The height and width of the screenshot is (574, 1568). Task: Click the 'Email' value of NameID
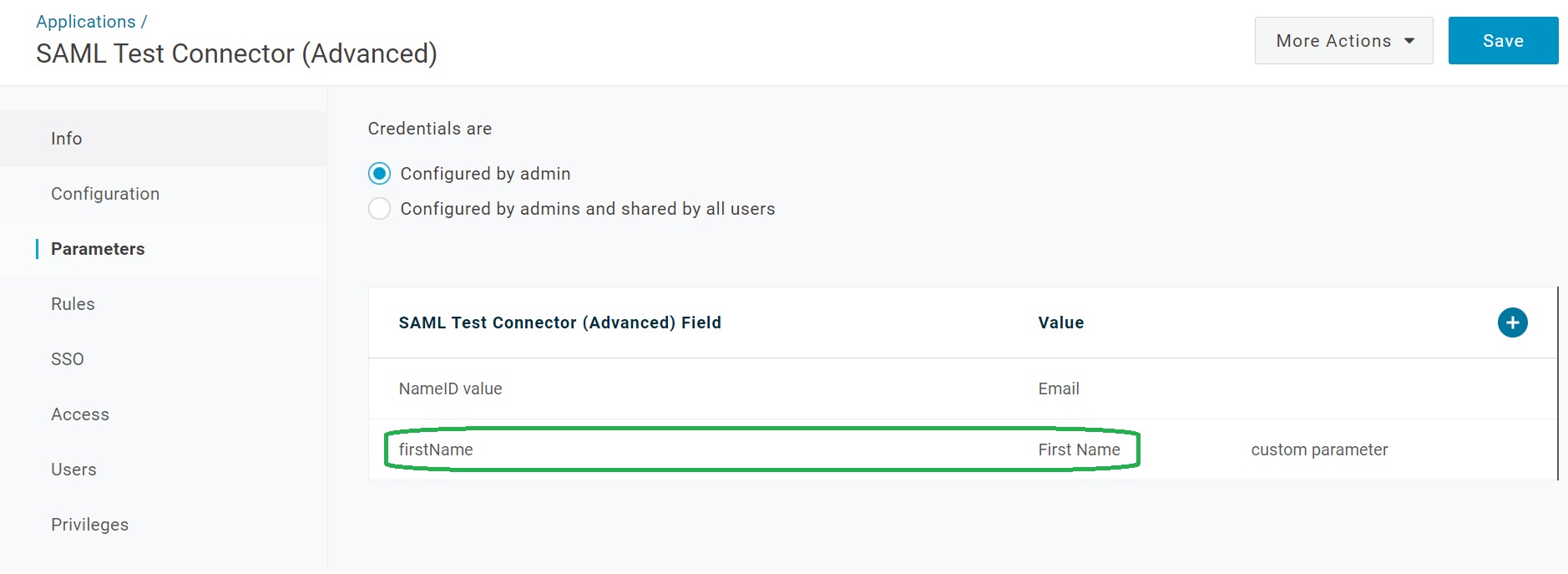coord(1059,389)
